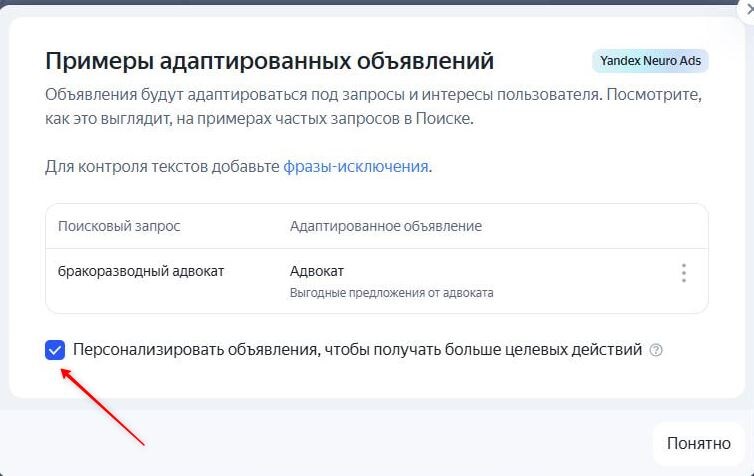
Task: Uncheck the Персонализировать объявления checkbox
Action: (x=55, y=350)
